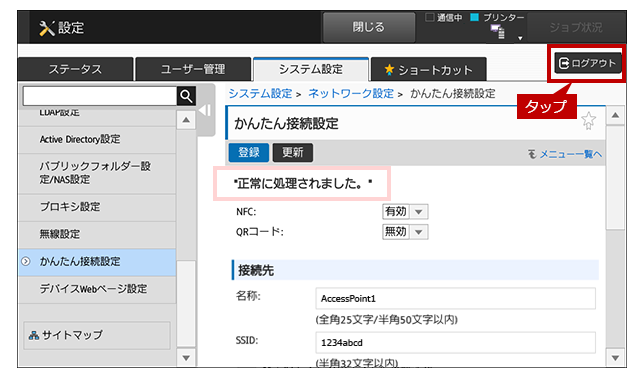Select かんたん接続設定 menu item
The image size is (640, 376).
click(x=97, y=261)
